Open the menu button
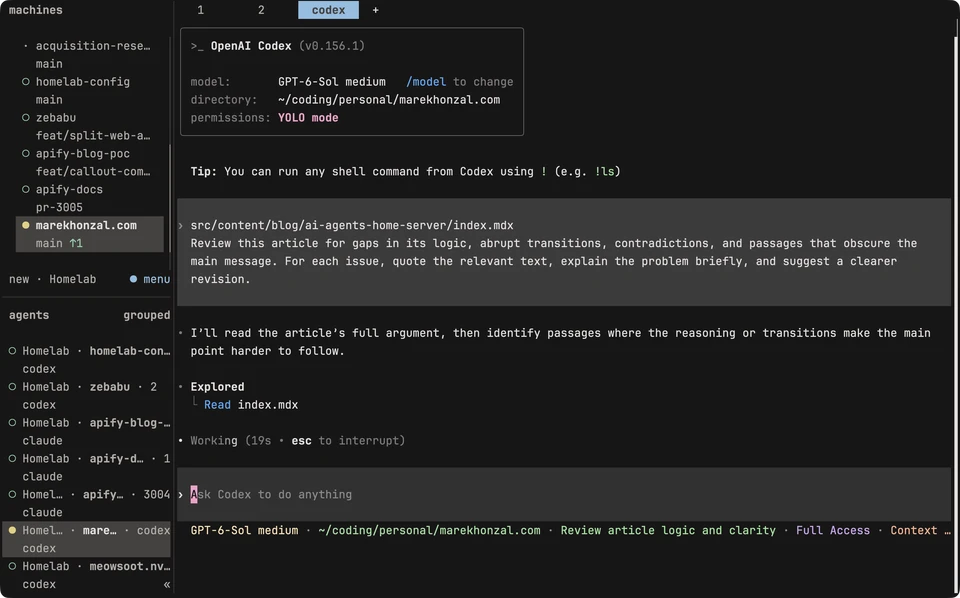Image resolution: width=960 pixels, height=598 pixels. 156,279
